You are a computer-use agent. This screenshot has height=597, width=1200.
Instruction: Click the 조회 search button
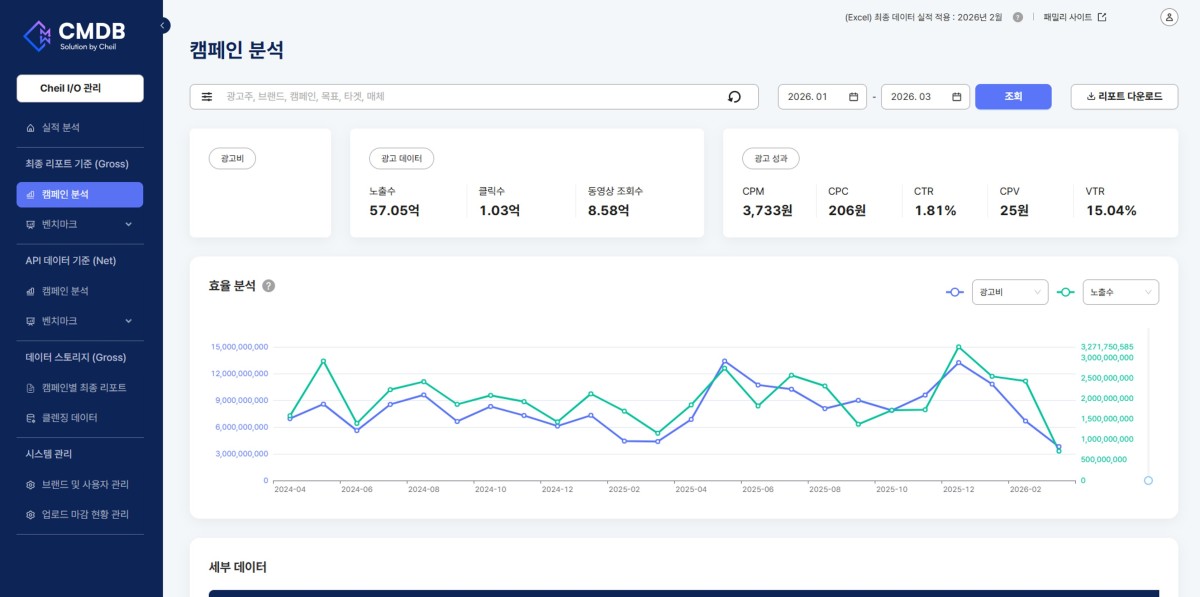click(1013, 97)
